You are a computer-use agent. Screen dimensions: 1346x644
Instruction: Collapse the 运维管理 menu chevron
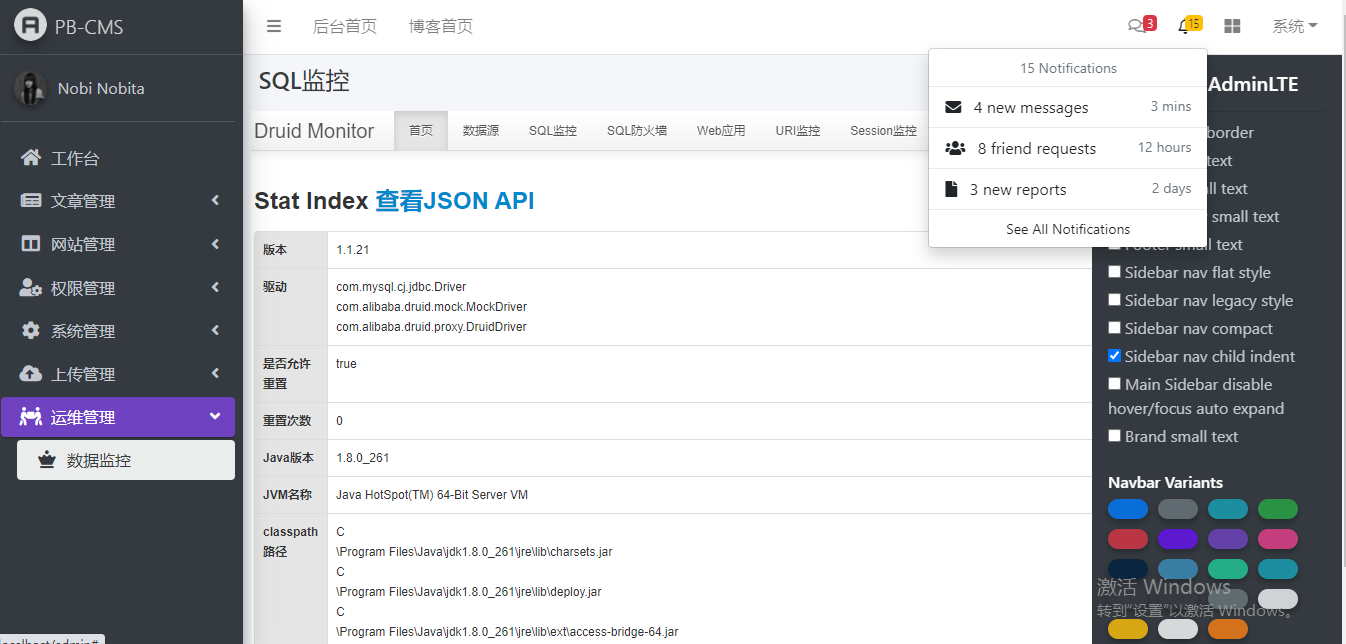[x=215, y=417]
